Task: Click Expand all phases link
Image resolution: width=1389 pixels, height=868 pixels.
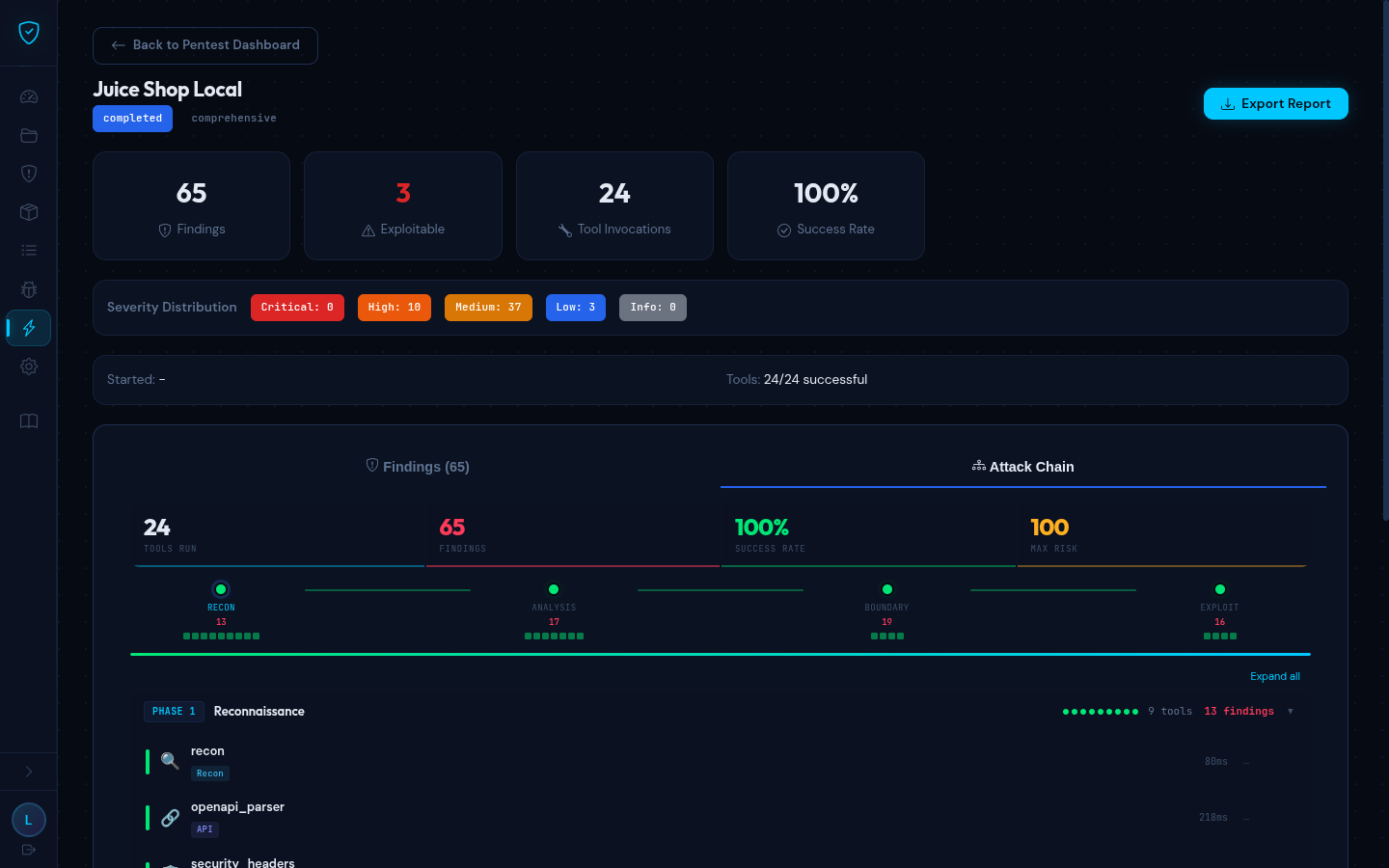Action: pyautogui.click(x=1274, y=676)
